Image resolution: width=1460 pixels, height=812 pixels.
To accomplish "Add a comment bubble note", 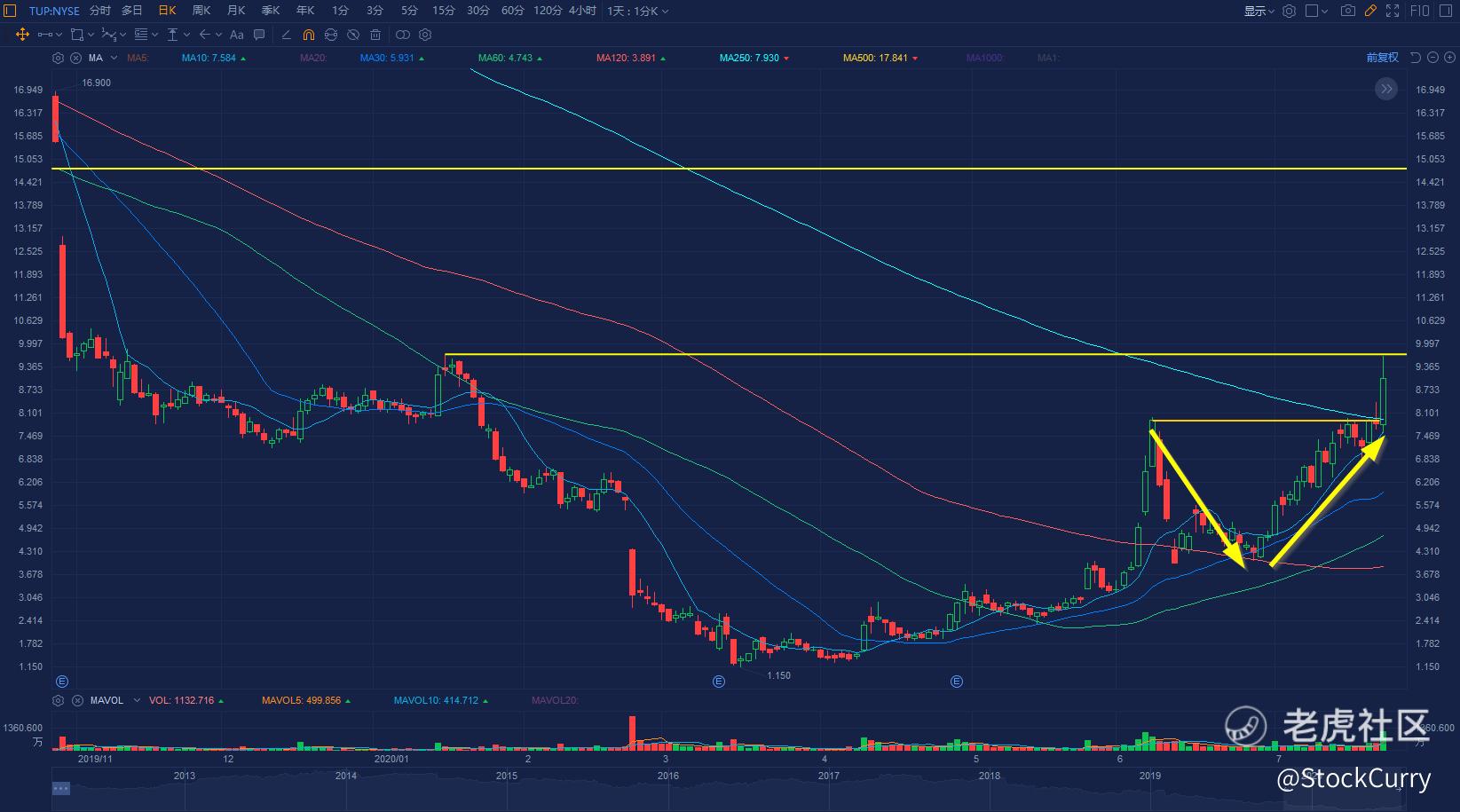I will (259, 35).
